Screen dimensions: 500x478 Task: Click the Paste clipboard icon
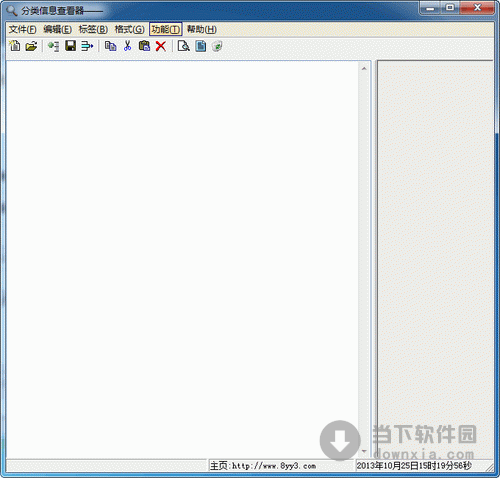point(144,46)
